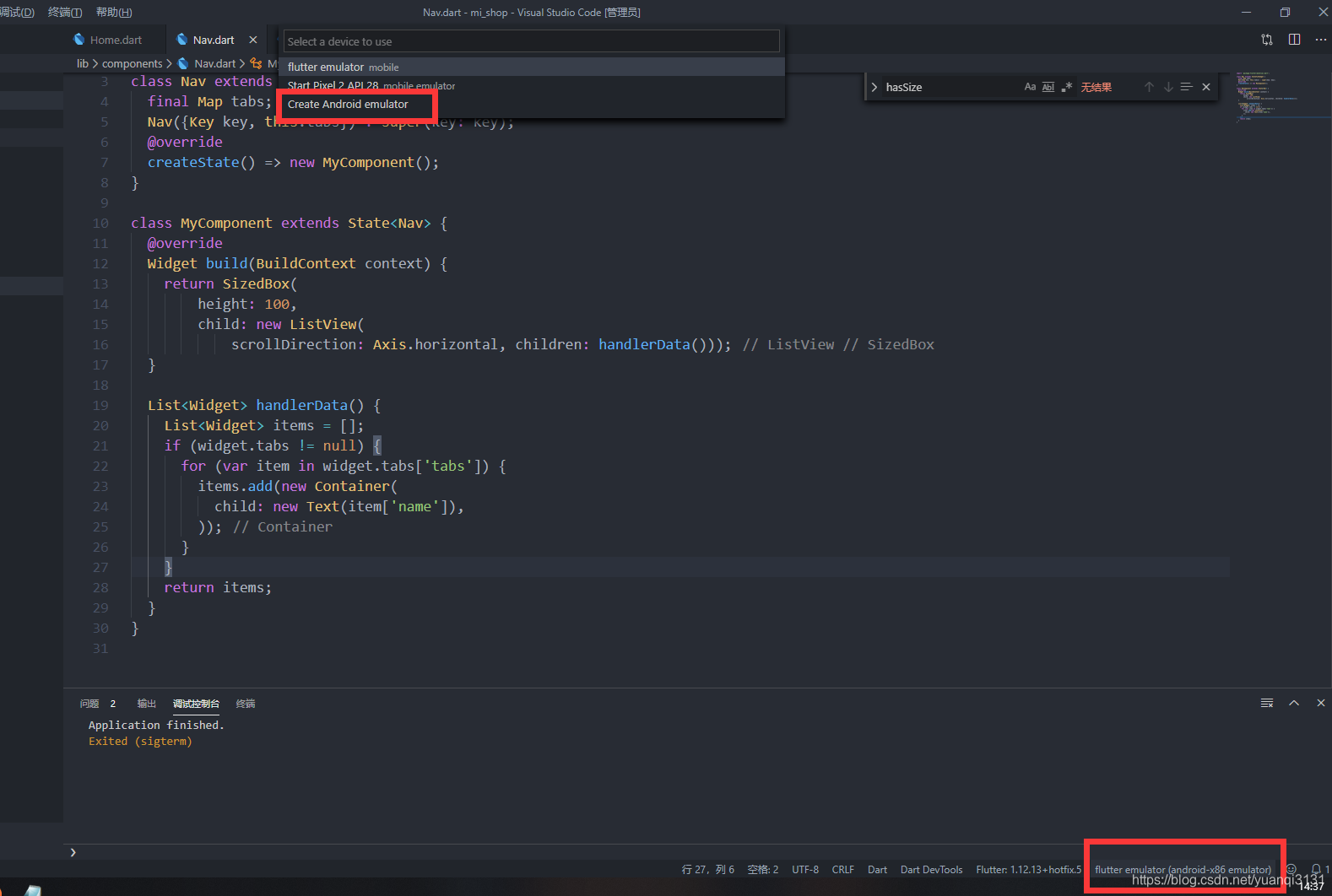Screen dimensions: 1332x896
Task: Click 'Application finished.' console text
Action: (x=156, y=725)
